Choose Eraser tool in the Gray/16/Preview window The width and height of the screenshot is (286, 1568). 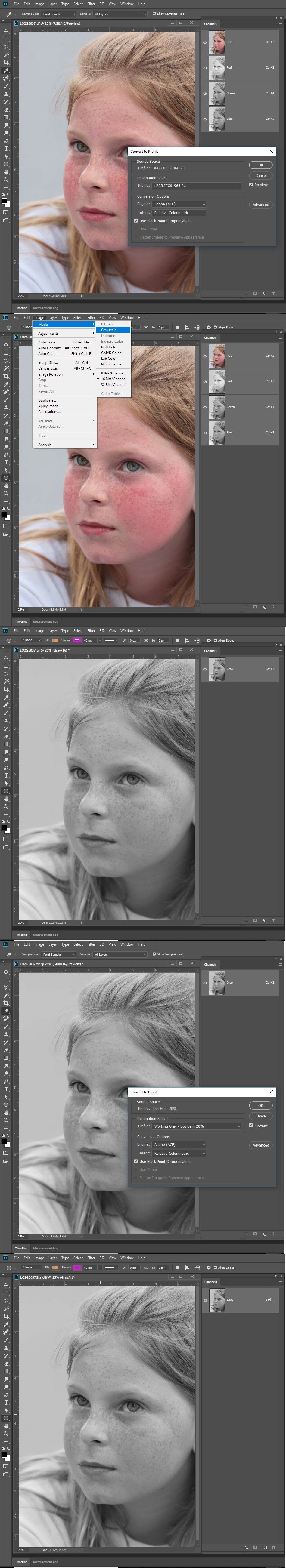(6, 1051)
